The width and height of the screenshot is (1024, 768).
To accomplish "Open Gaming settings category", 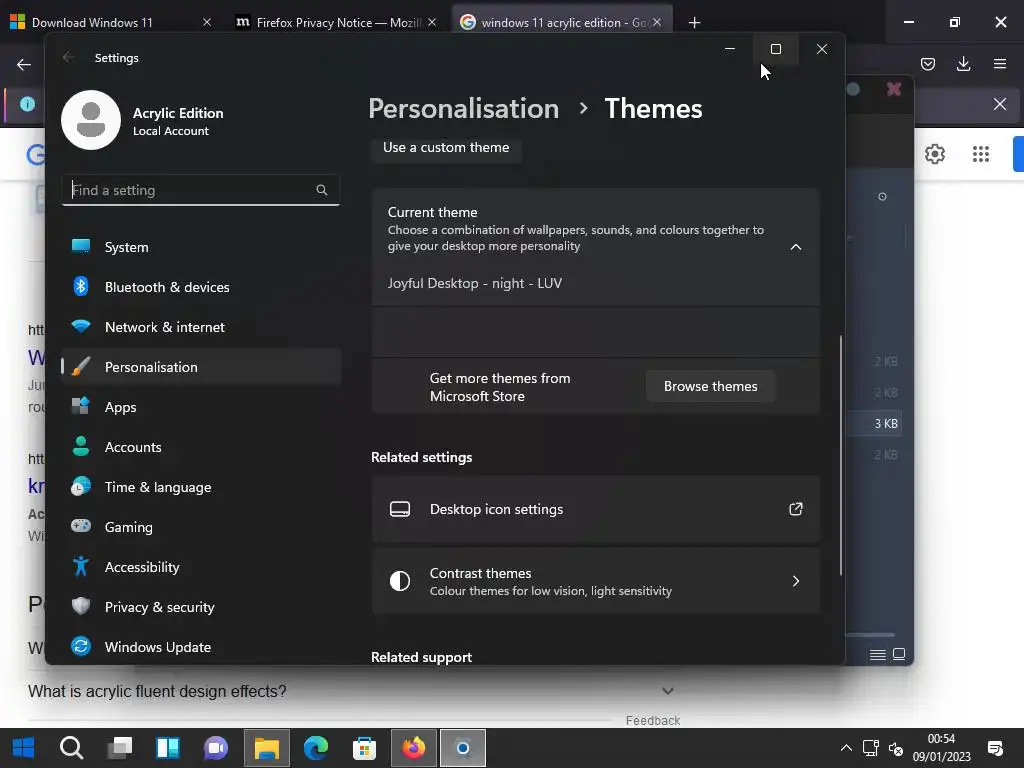I will click(x=201, y=526).
